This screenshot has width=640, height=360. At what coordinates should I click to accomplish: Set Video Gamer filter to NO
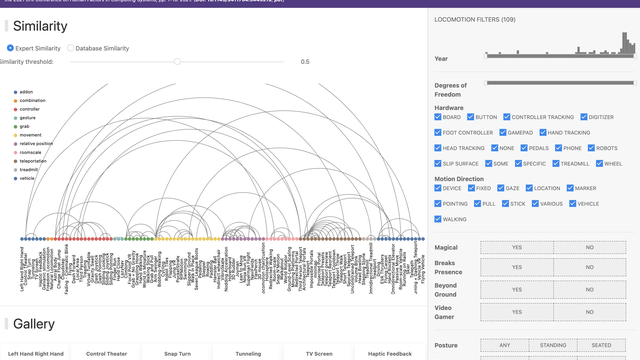tap(590, 312)
